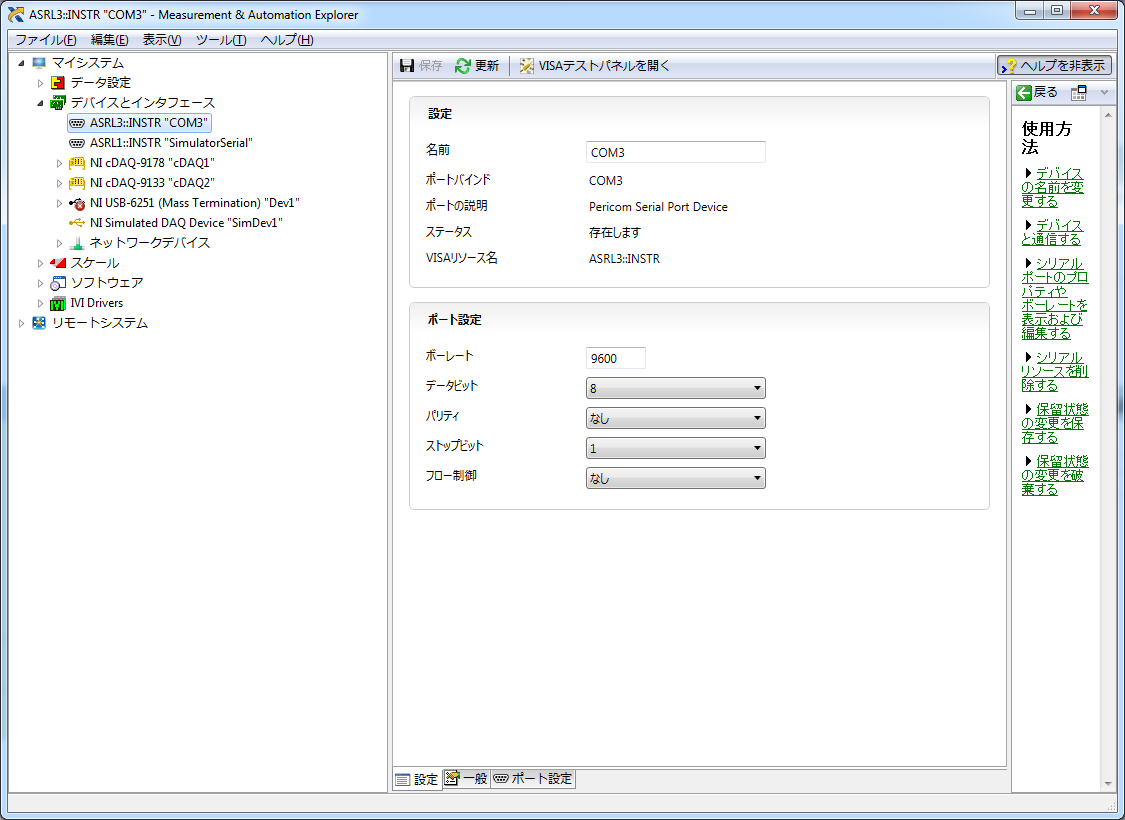Expand the ネットワークデバイス node
Viewport: 1125px width, 820px height.
(60, 243)
